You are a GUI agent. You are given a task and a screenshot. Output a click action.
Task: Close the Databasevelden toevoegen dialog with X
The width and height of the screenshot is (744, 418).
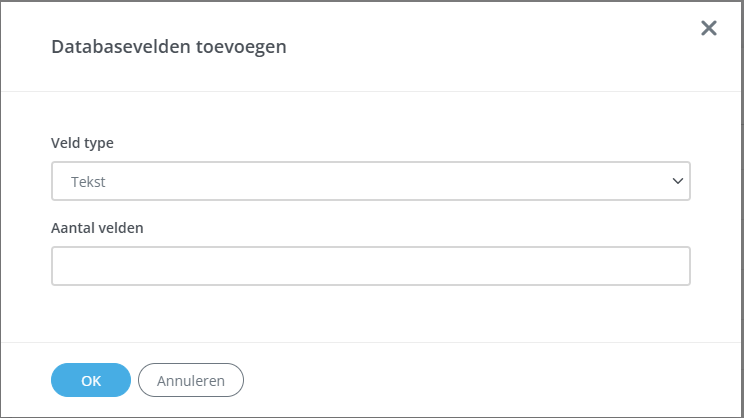(709, 28)
